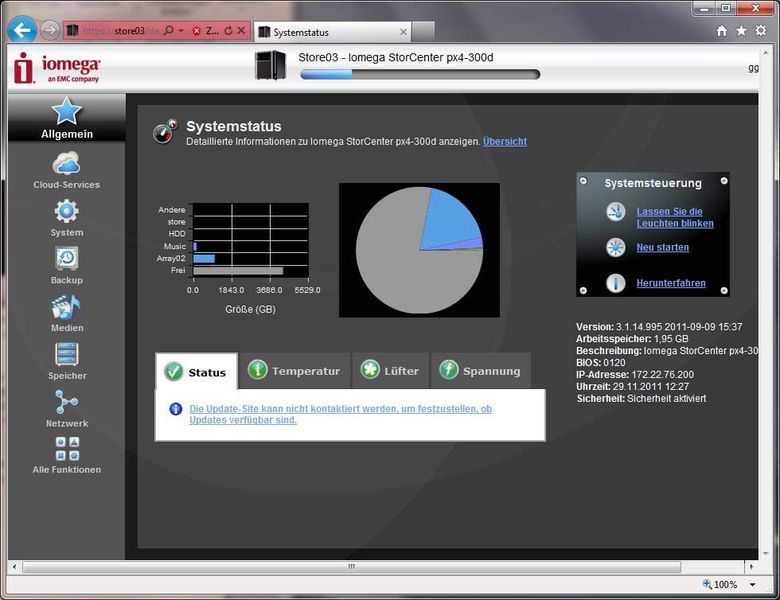
Task: Click the Version 3.1.14.995 text
Action: [x=659, y=327]
